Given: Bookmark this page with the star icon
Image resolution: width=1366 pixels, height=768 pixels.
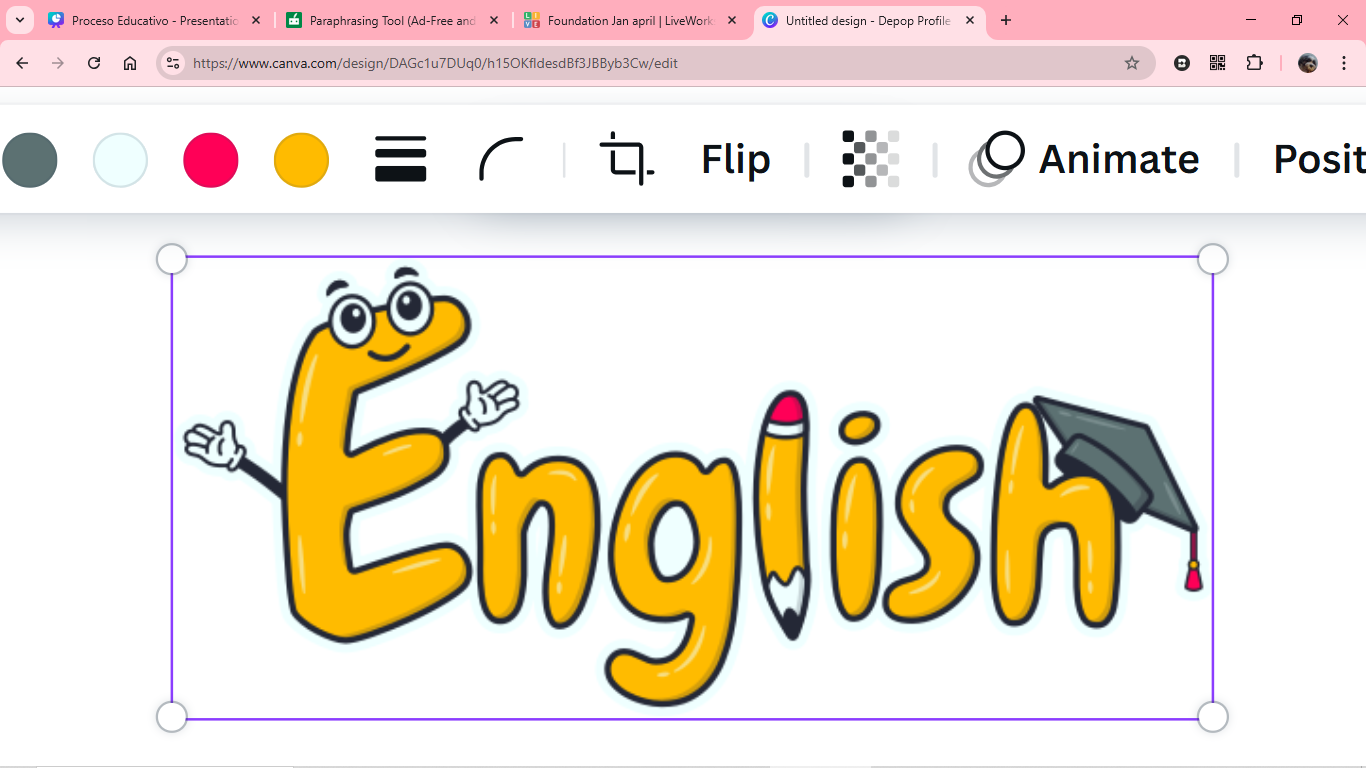Looking at the screenshot, I should tap(1132, 63).
